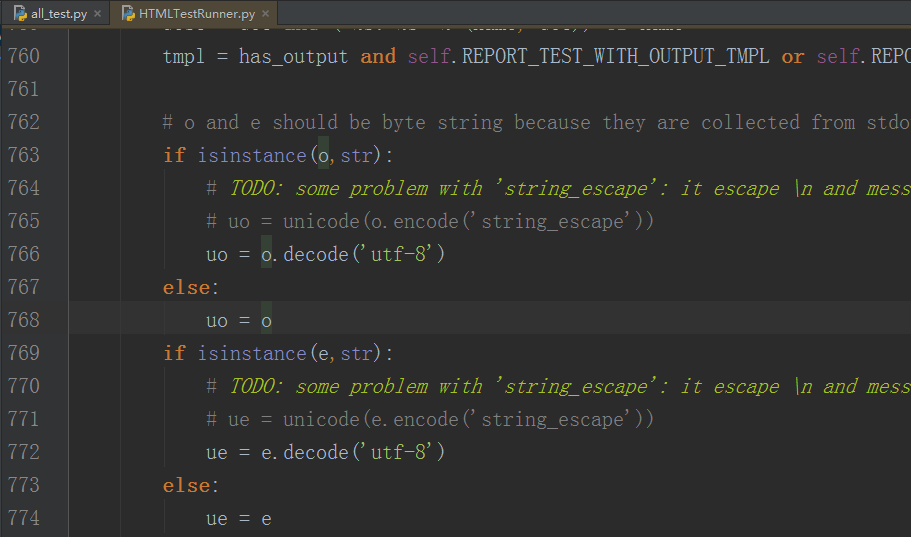Click 'else' keyword on line 767
The height and width of the screenshot is (537, 911).
186,288
